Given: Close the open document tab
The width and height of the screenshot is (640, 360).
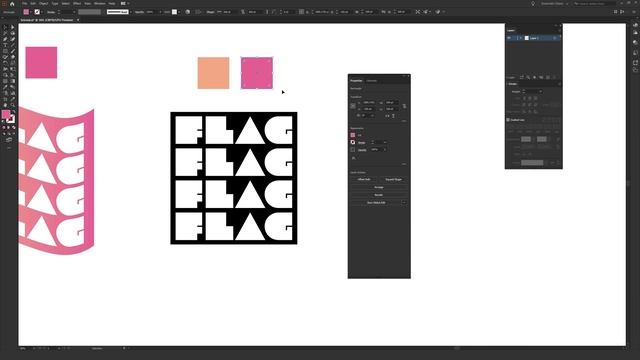Looking at the screenshot, I should pyautogui.click(x=78, y=20).
